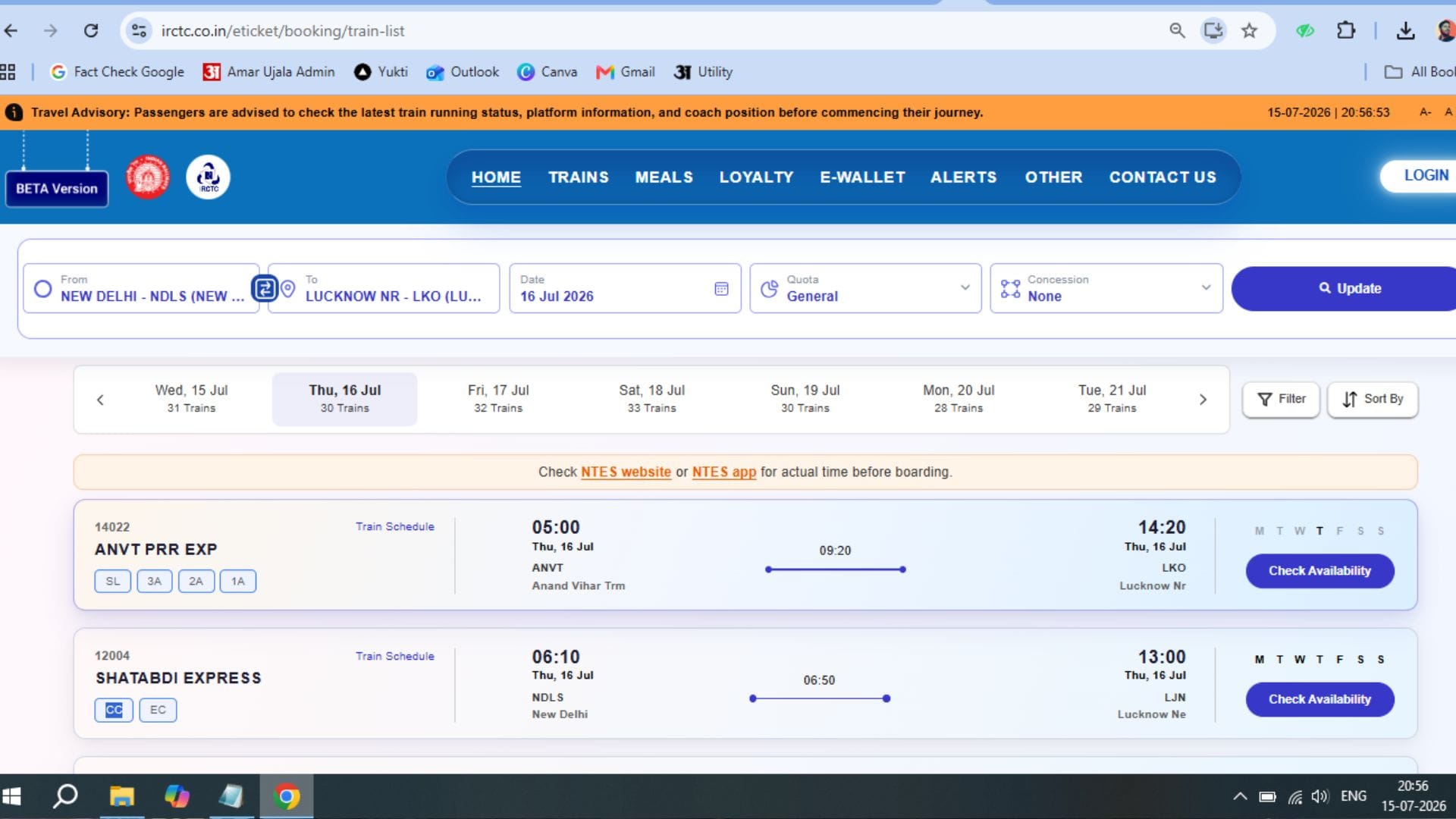The height and width of the screenshot is (819, 1456).
Task: Show earlier dates with left chevron
Action: [100, 400]
